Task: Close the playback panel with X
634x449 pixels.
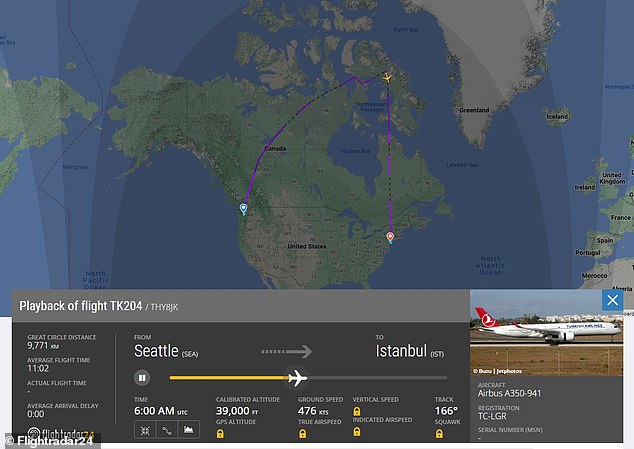Action: (612, 300)
